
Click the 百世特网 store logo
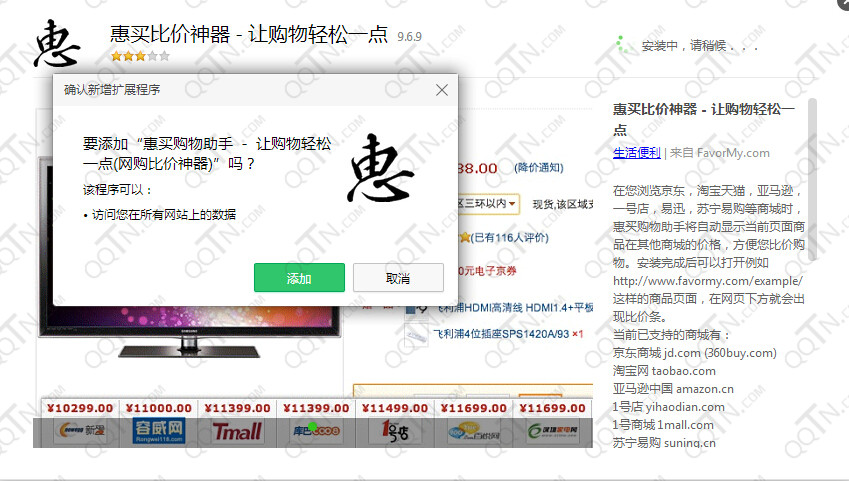477,431
